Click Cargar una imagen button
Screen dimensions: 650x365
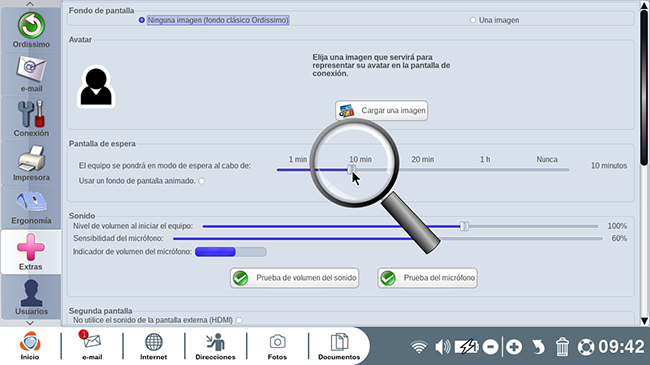coord(381,111)
